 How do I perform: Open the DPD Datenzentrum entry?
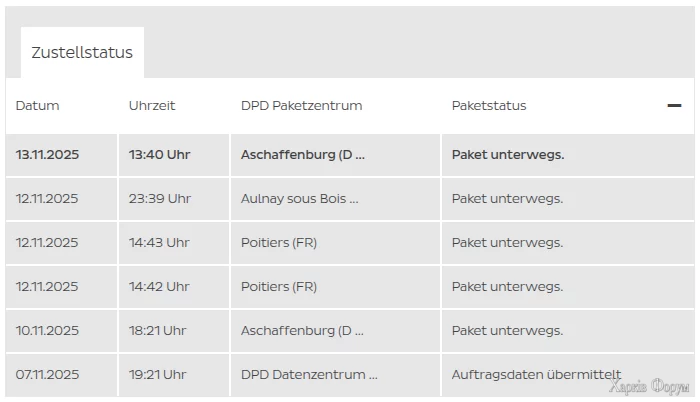click(309, 375)
